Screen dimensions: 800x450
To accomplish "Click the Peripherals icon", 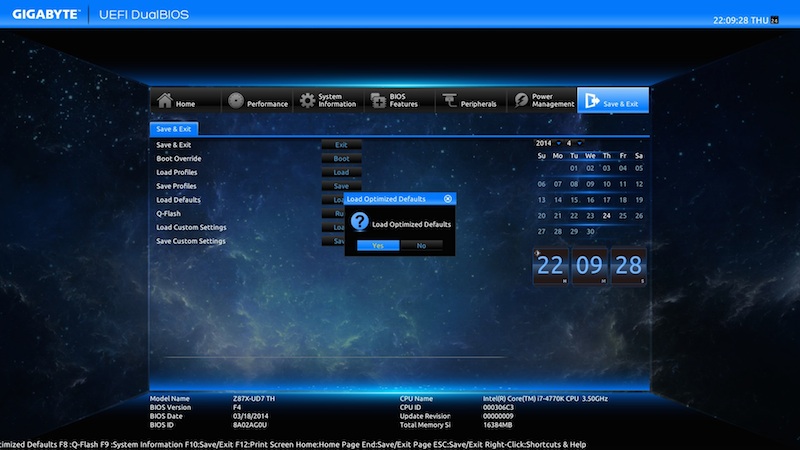I will [449, 101].
